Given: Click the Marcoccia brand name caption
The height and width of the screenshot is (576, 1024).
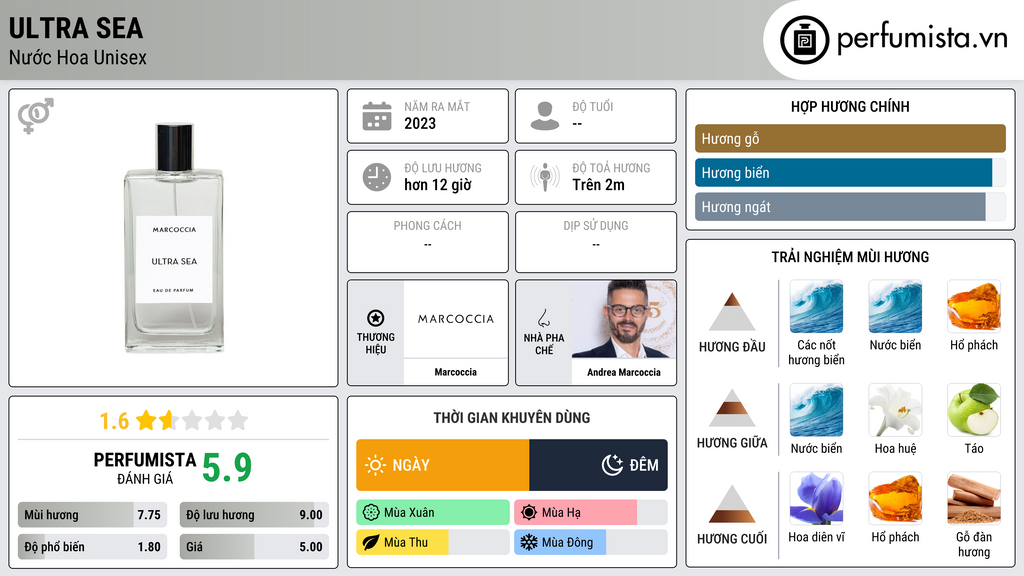Looking at the screenshot, I should point(456,372).
